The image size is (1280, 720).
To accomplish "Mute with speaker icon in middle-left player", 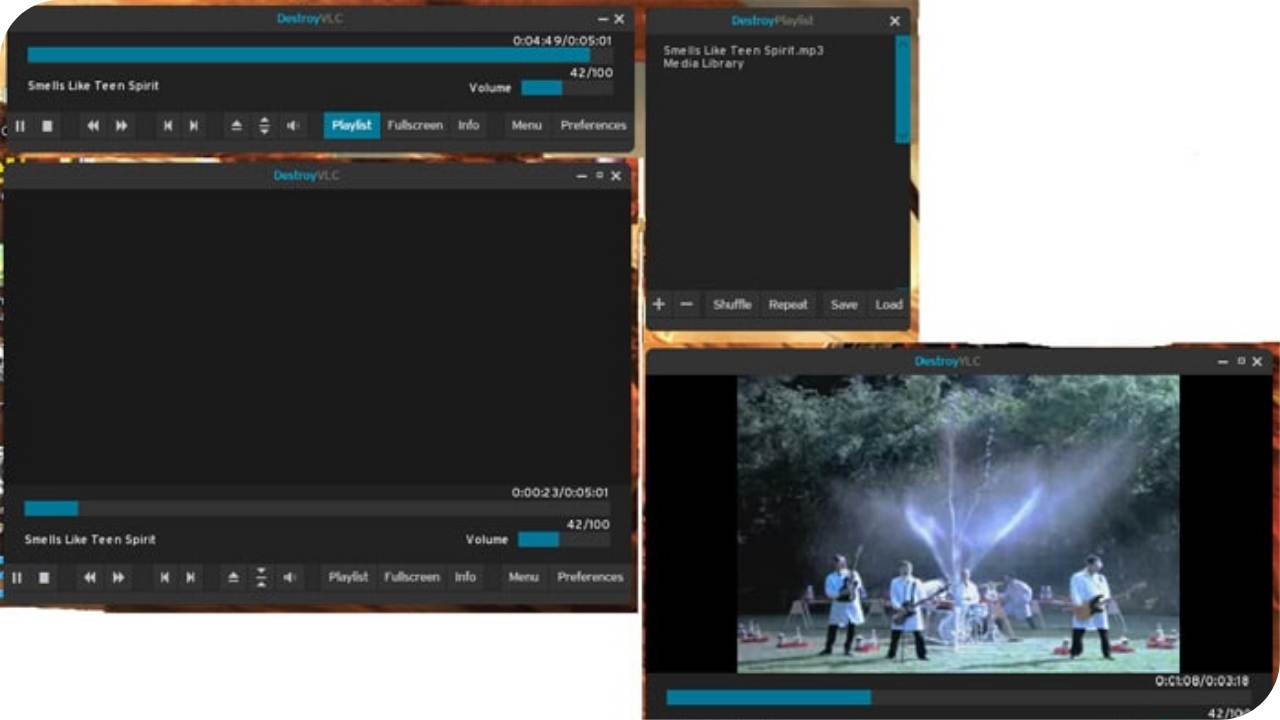I will 290,578.
